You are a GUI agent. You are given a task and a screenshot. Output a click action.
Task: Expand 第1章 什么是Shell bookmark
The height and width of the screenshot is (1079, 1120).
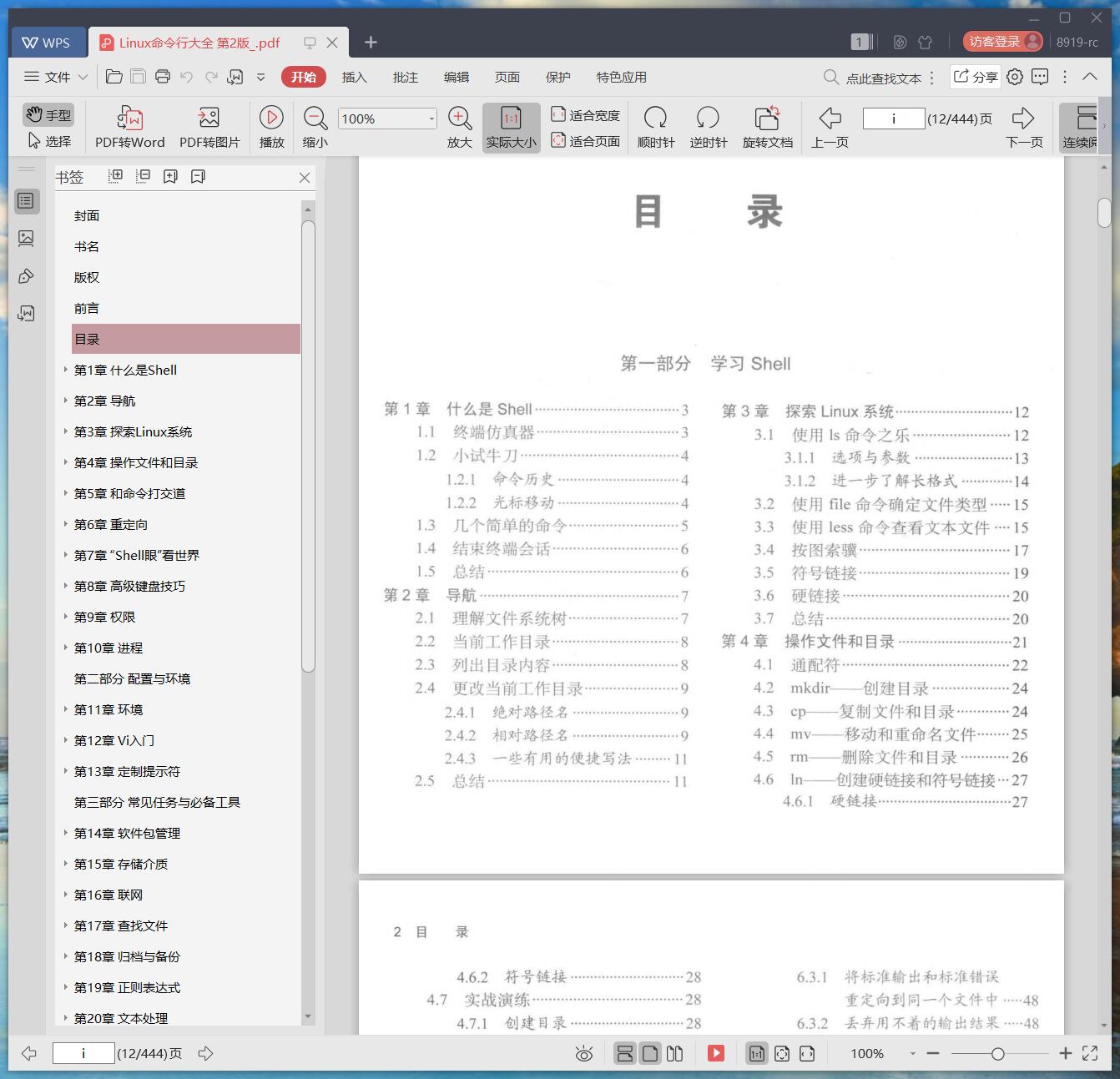tap(65, 370)
